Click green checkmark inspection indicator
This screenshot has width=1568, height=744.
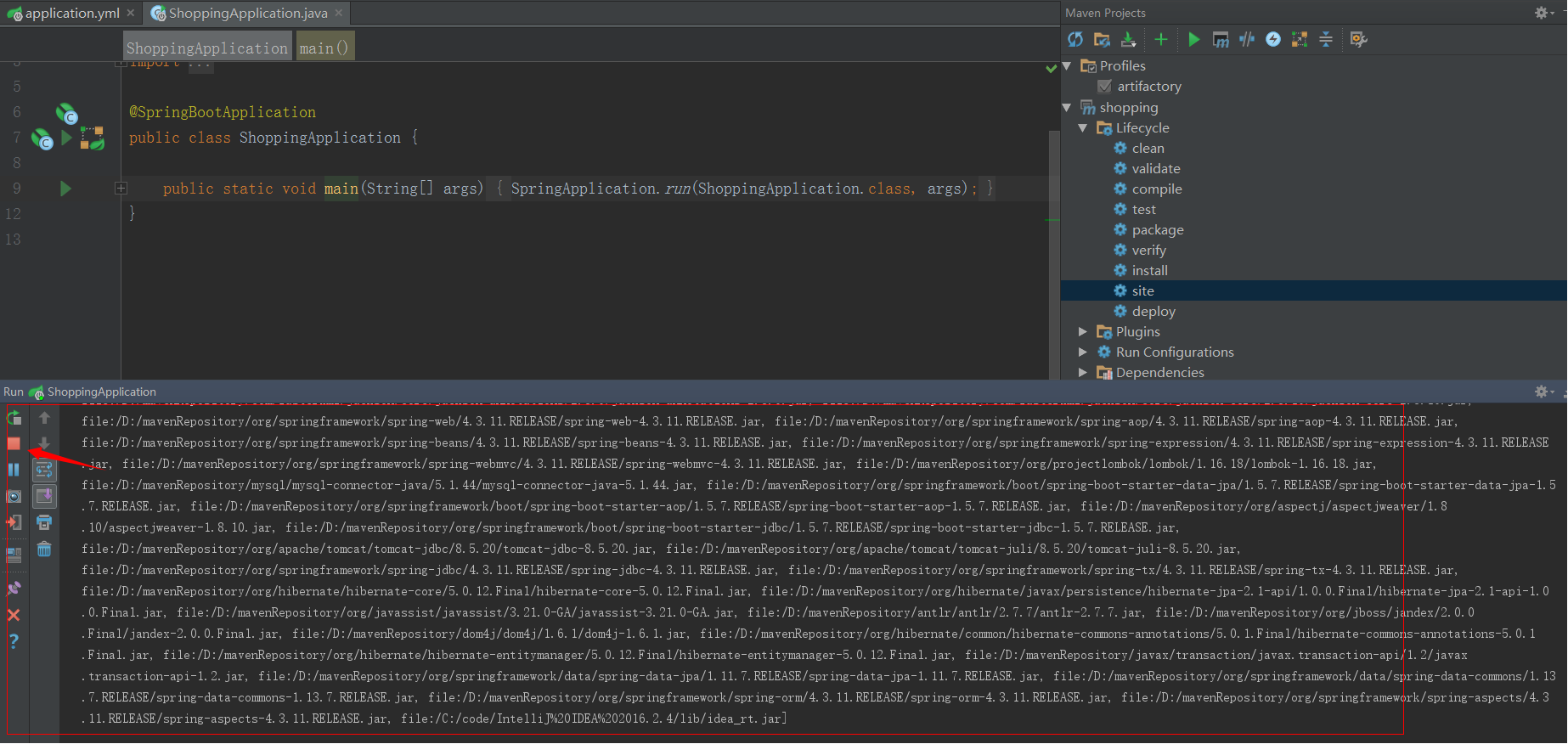(x=1052, y=68)
